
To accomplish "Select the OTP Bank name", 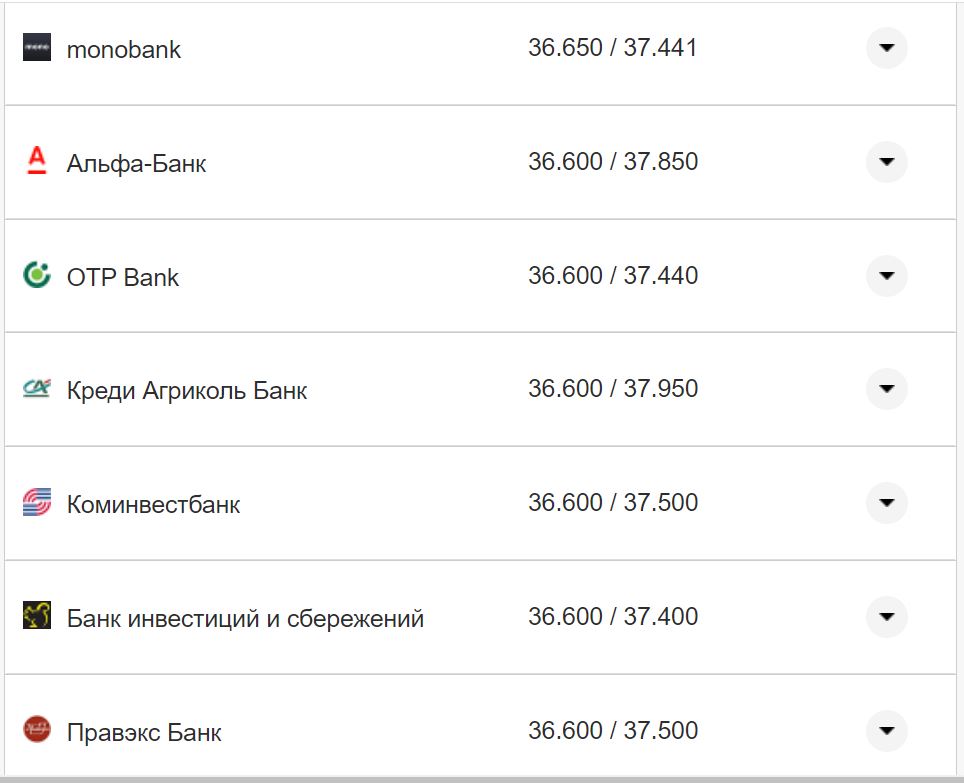I will click(122, 277).
